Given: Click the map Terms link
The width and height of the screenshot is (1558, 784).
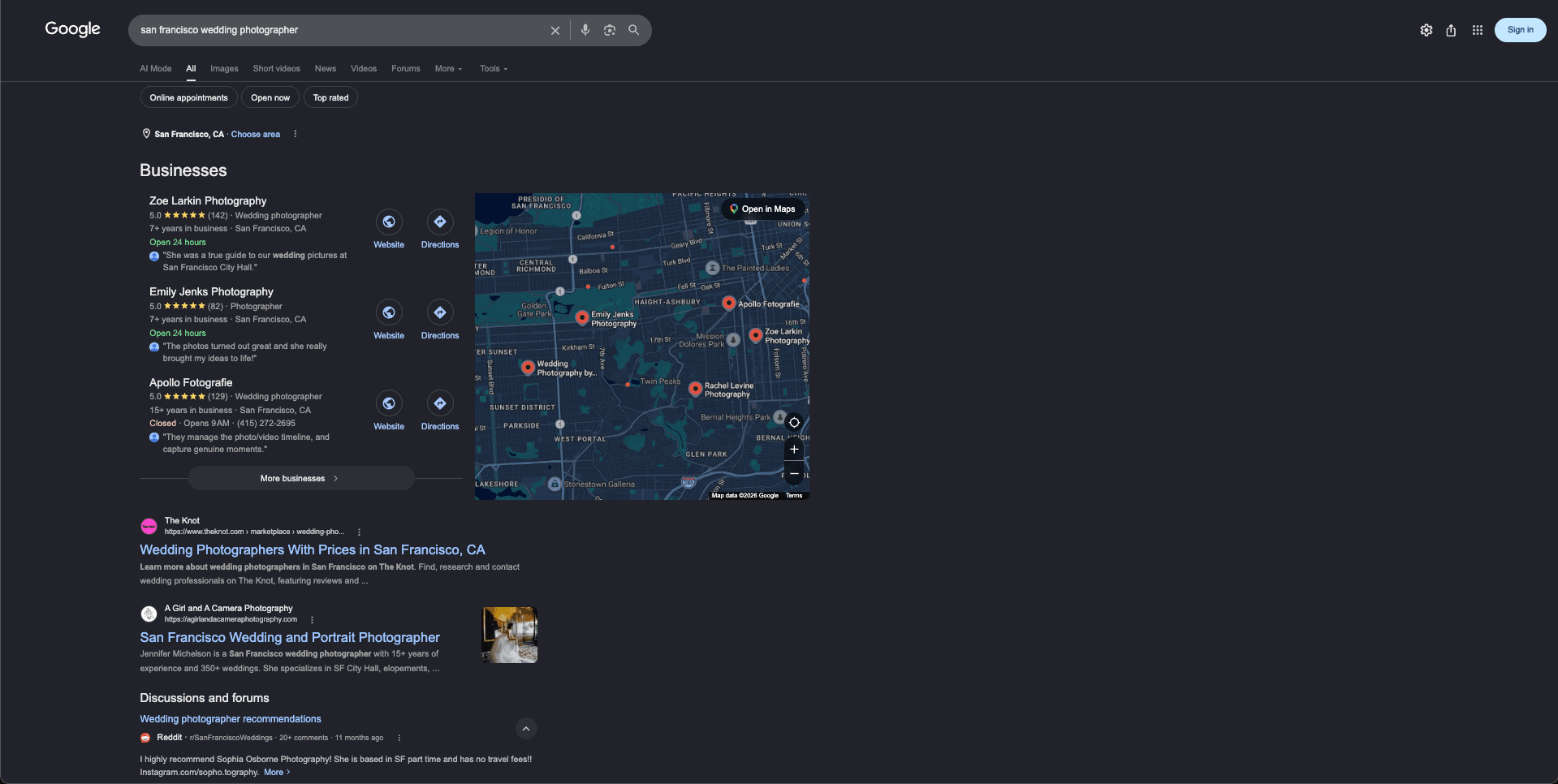Looking at the screenshot, I should click(x=794, y=496).
